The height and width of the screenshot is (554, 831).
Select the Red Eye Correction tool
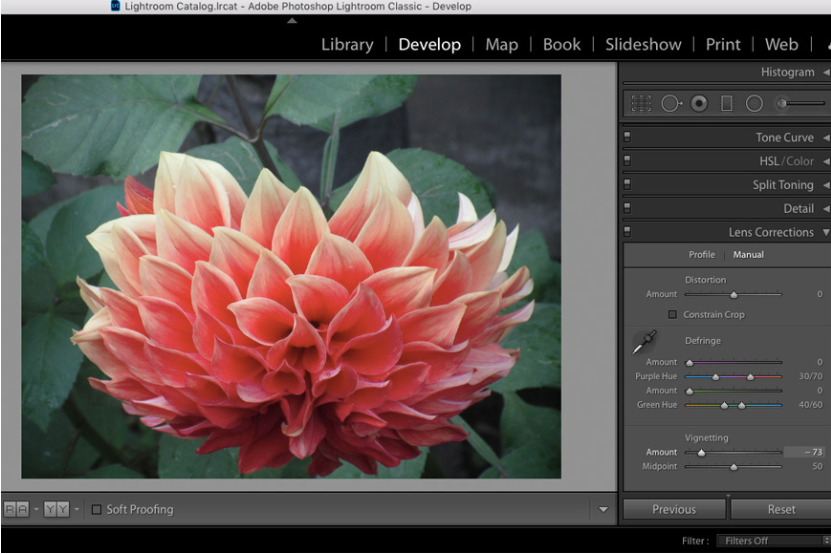click(x=699, y=103)
